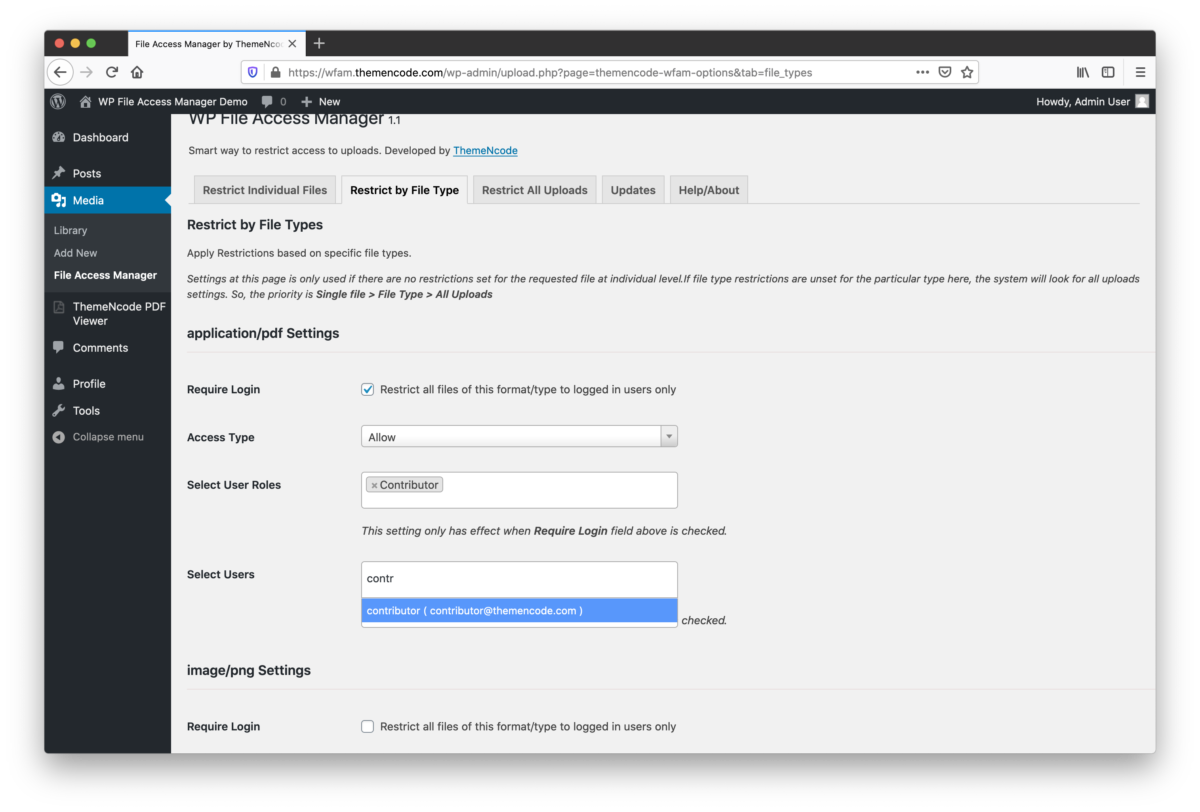Click the browser Back arrow button

[x=60, y=72]
